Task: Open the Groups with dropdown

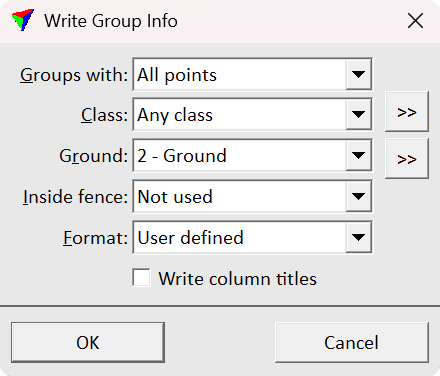Action: point(252,74)
